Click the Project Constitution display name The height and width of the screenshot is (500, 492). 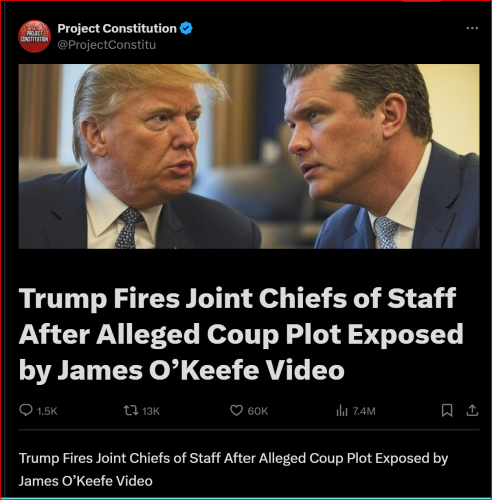tap(117, 28)
